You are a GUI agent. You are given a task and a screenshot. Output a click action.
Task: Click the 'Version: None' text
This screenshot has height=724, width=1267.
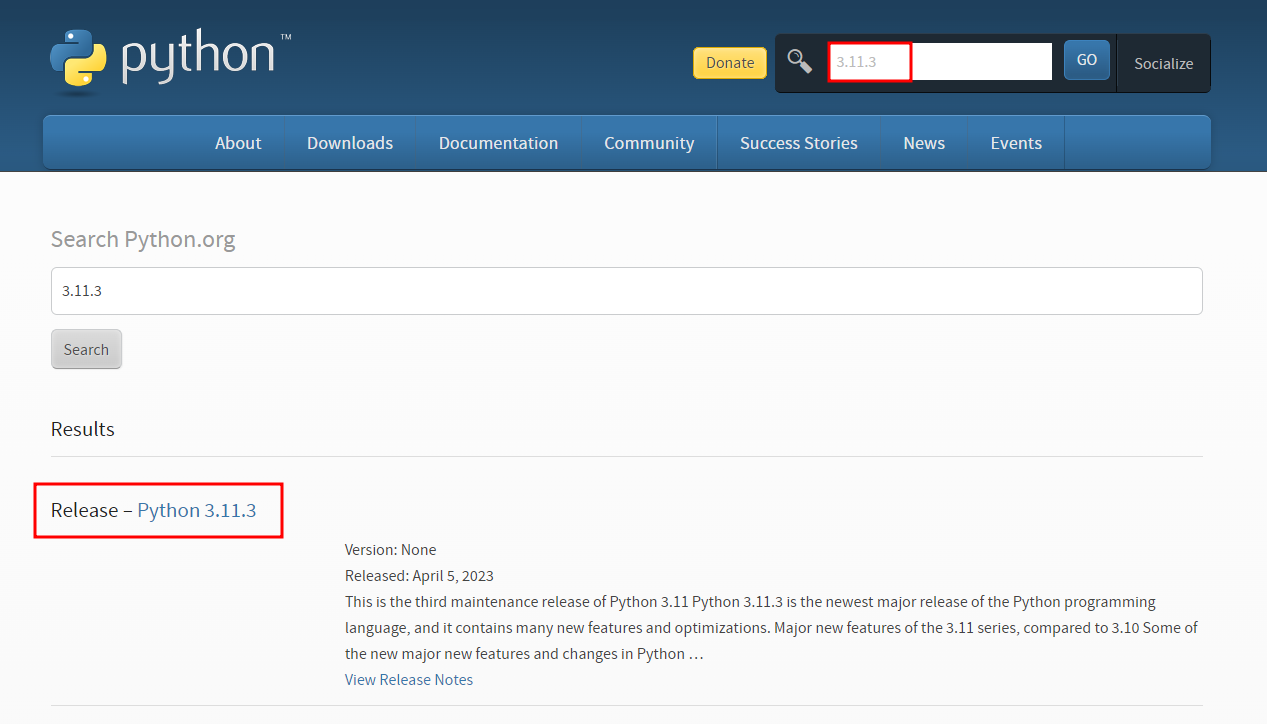tap(390, 550)
